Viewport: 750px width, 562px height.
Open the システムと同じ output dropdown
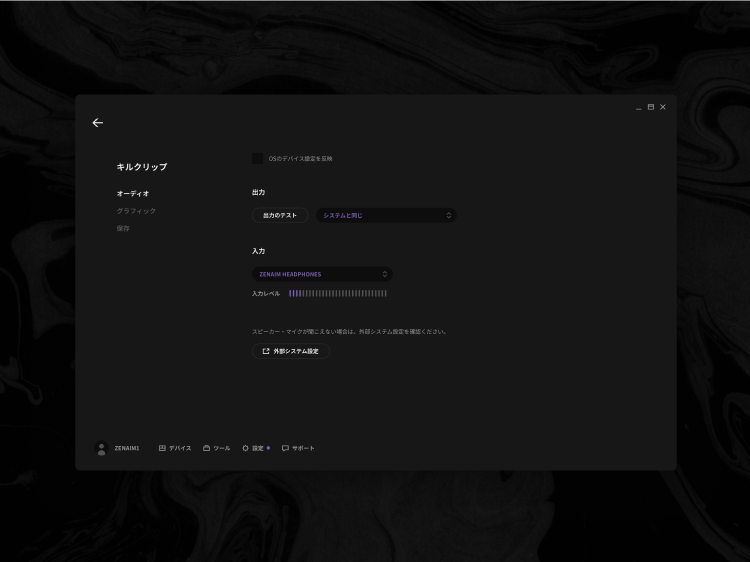pyautogui.click(x=386, y=215)
